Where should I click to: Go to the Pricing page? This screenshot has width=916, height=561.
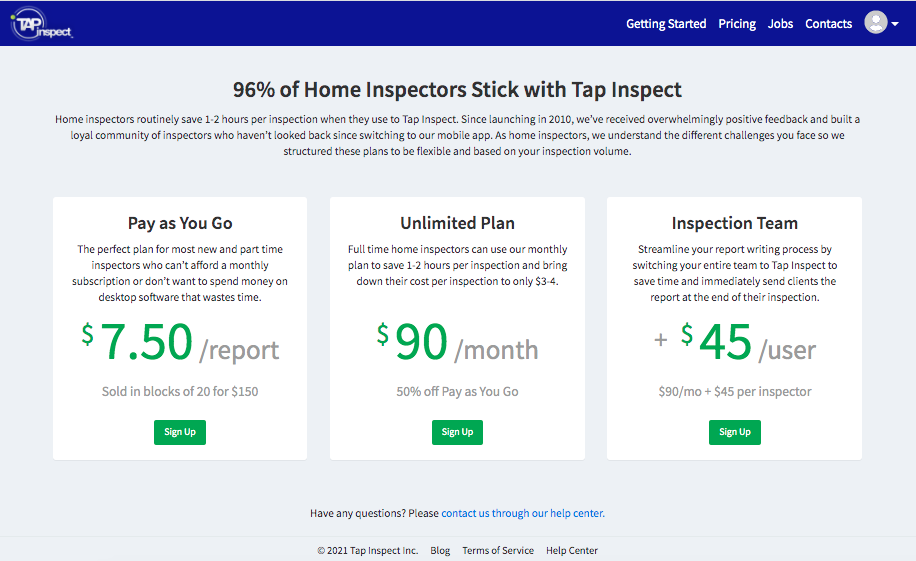pos(737,24)
